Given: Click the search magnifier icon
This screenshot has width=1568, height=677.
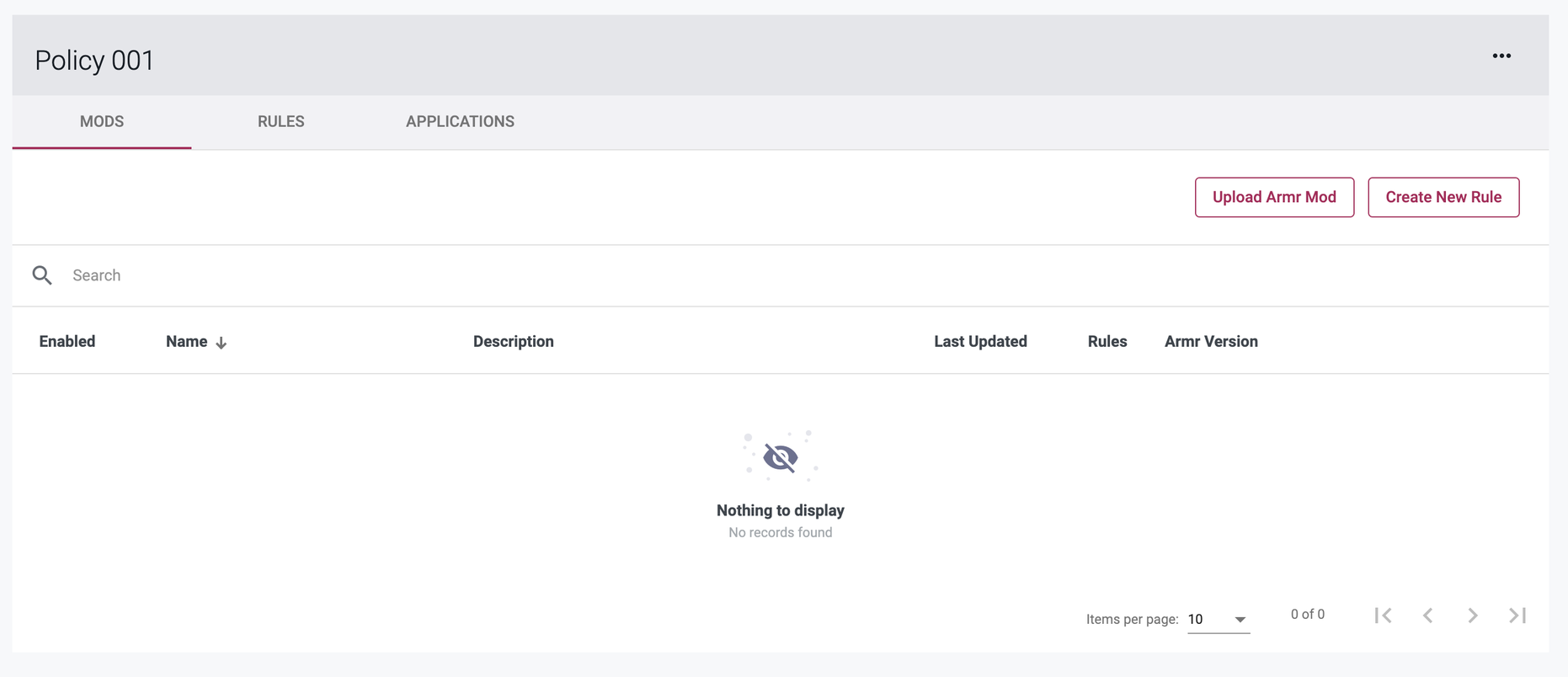Looking at the screenshot, I should tap(42, 275).
